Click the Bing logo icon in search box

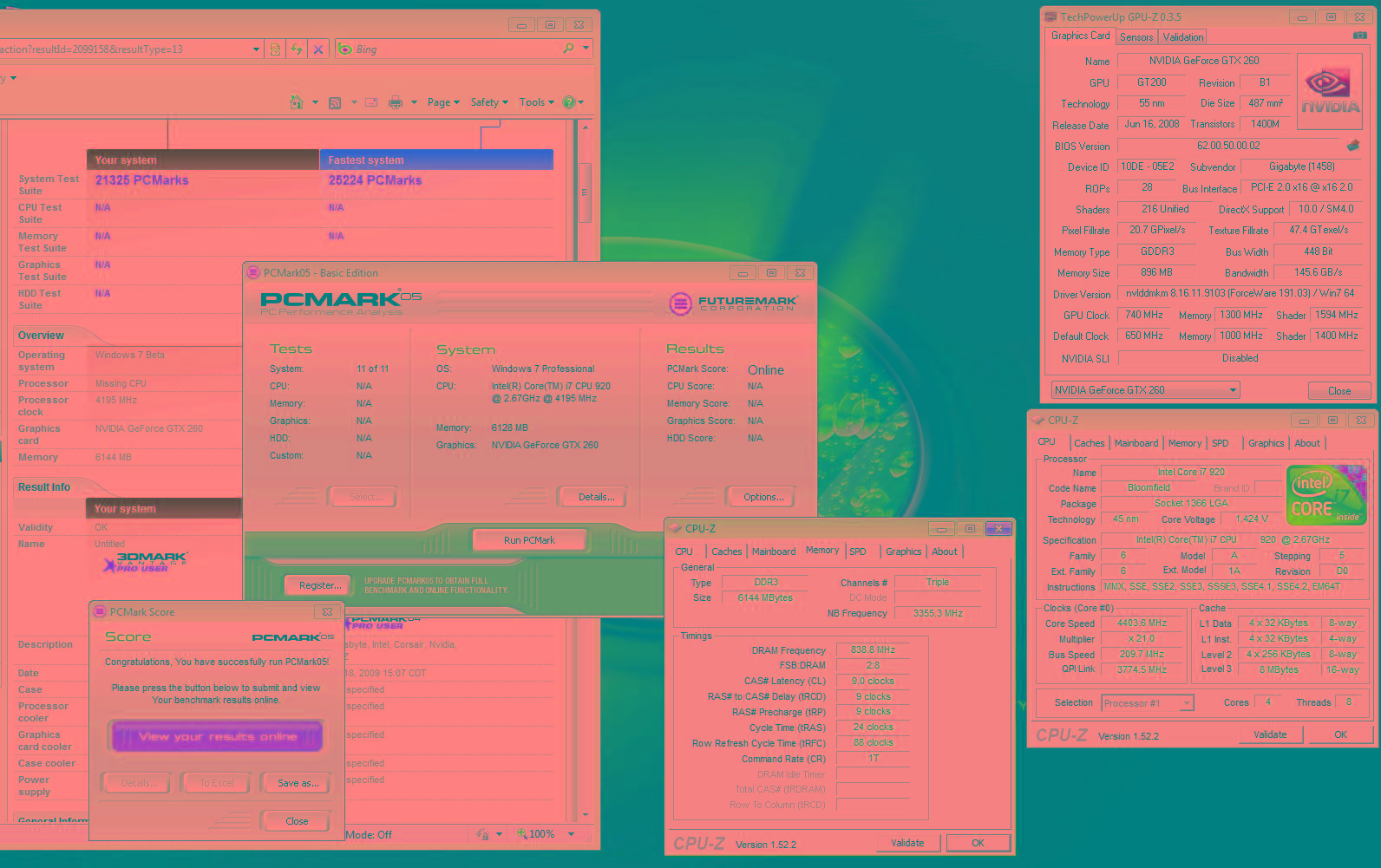point(344,49)
